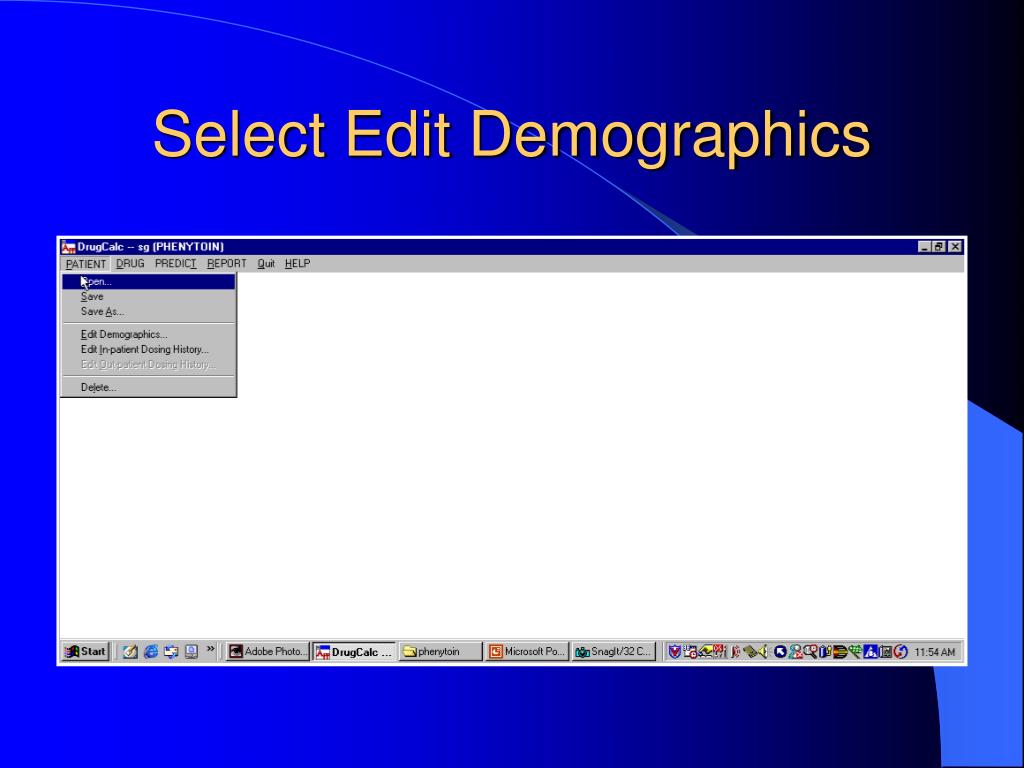Expand the quick launch overflow chevron
Screen dimensions: 1024x768
pyautogui.click(x=210, y=649)
